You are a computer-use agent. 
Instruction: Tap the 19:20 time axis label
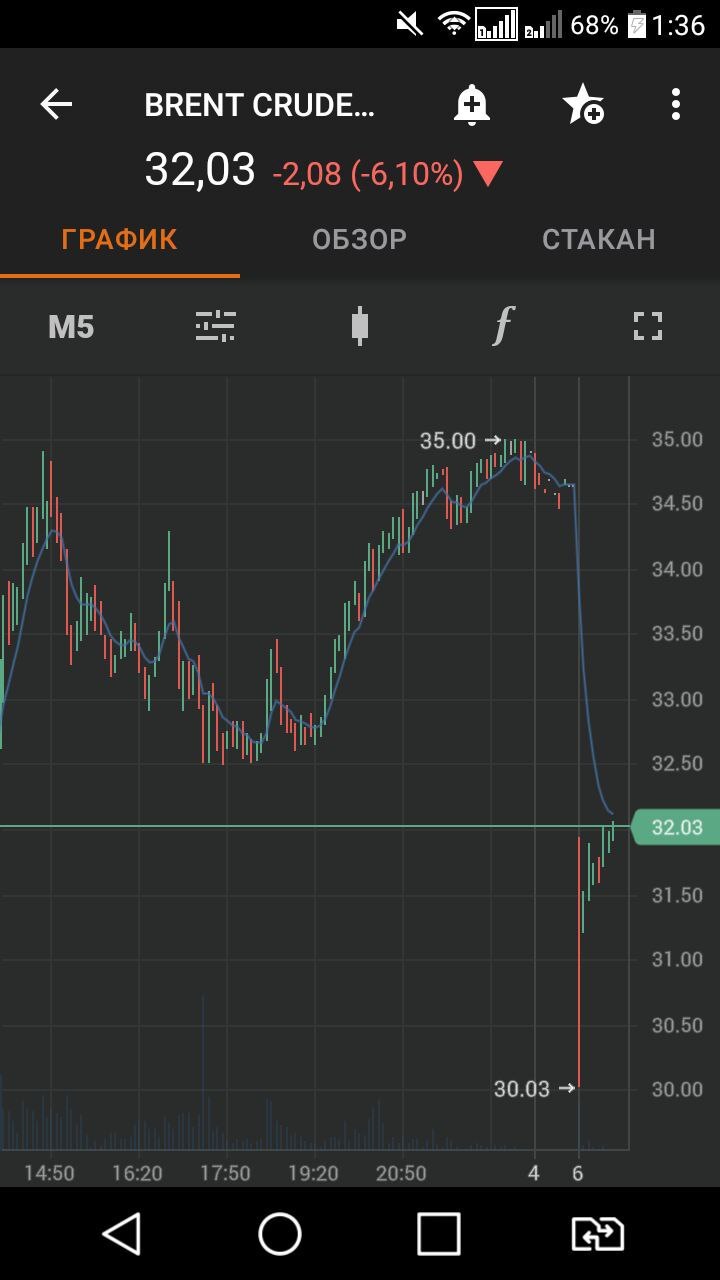(313, 1173)
